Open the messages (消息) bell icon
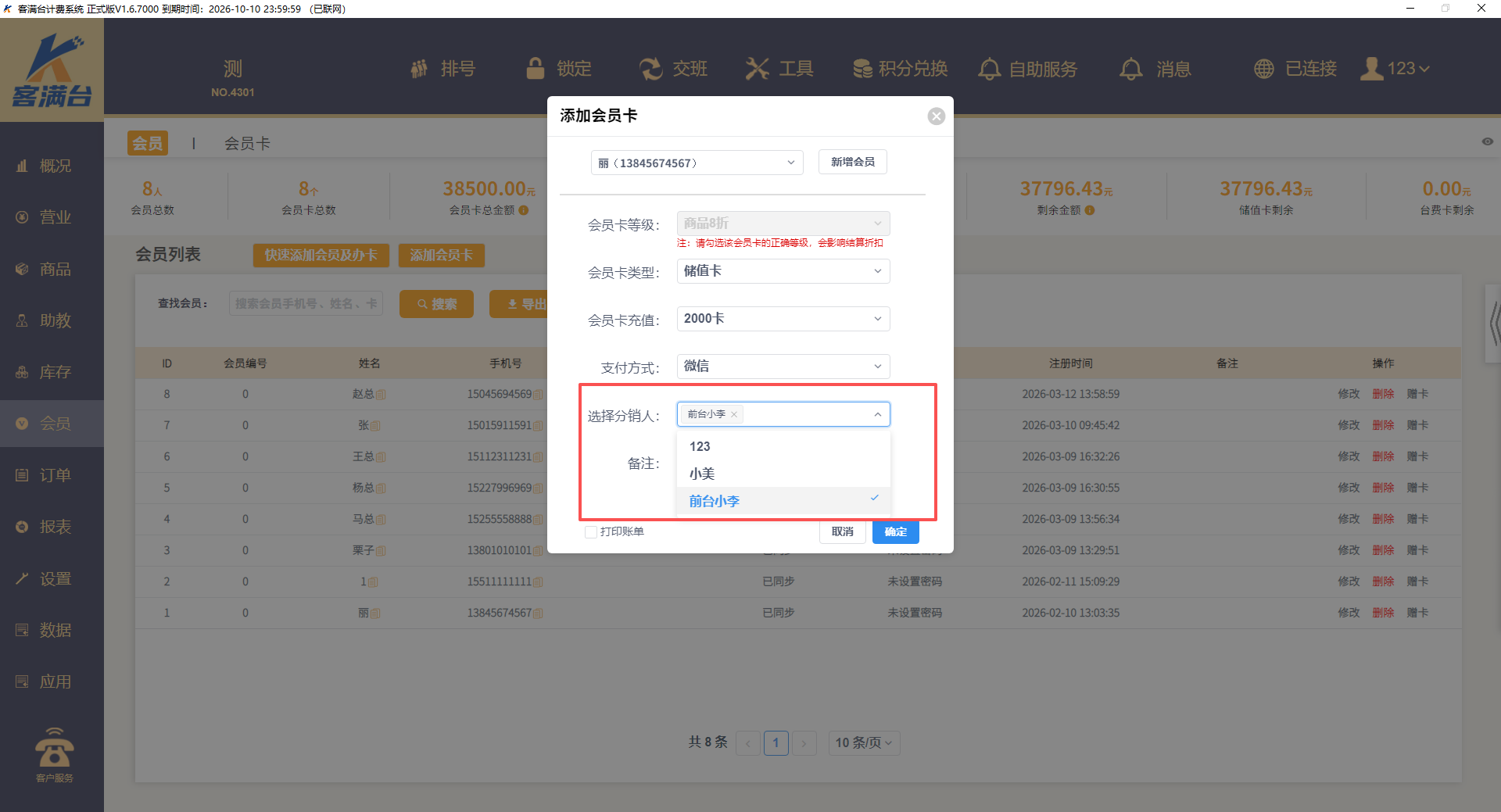This screenshot has height=812, width=1501. (x=1130, y=69)
